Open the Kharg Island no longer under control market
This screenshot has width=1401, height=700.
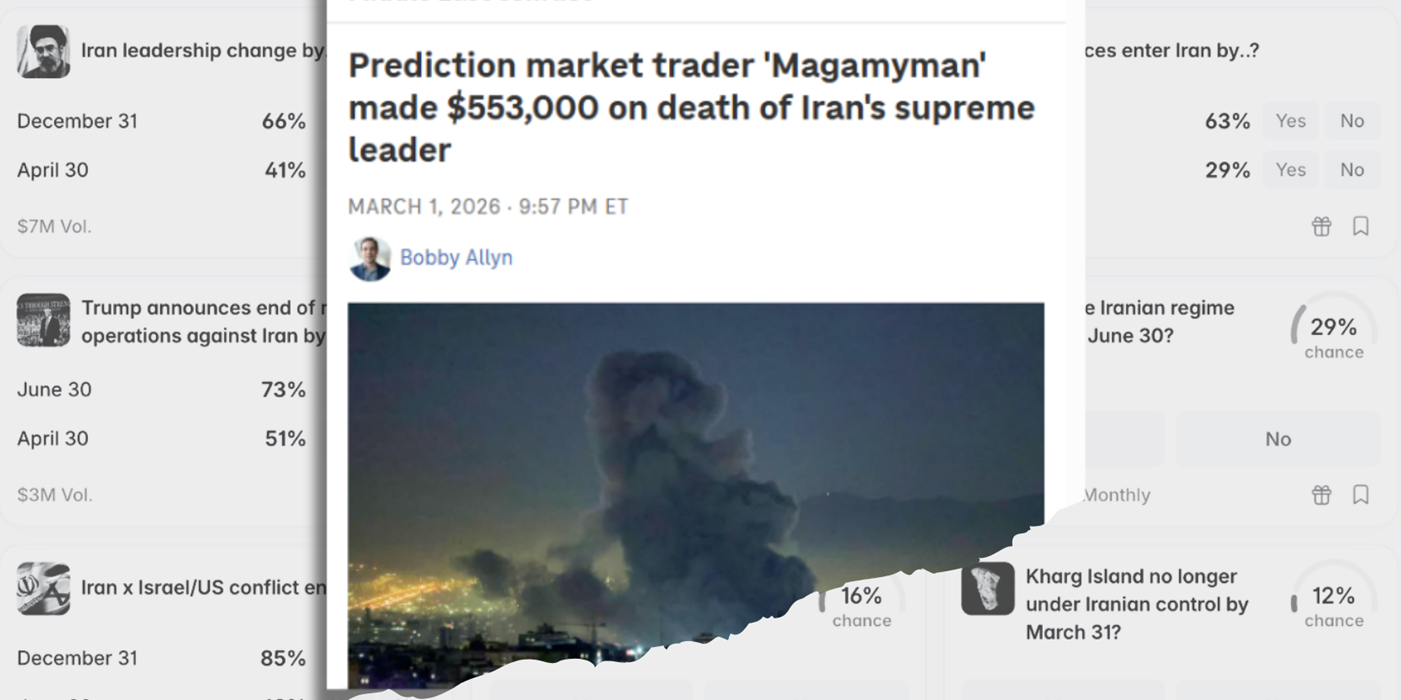pos(1137,604)
